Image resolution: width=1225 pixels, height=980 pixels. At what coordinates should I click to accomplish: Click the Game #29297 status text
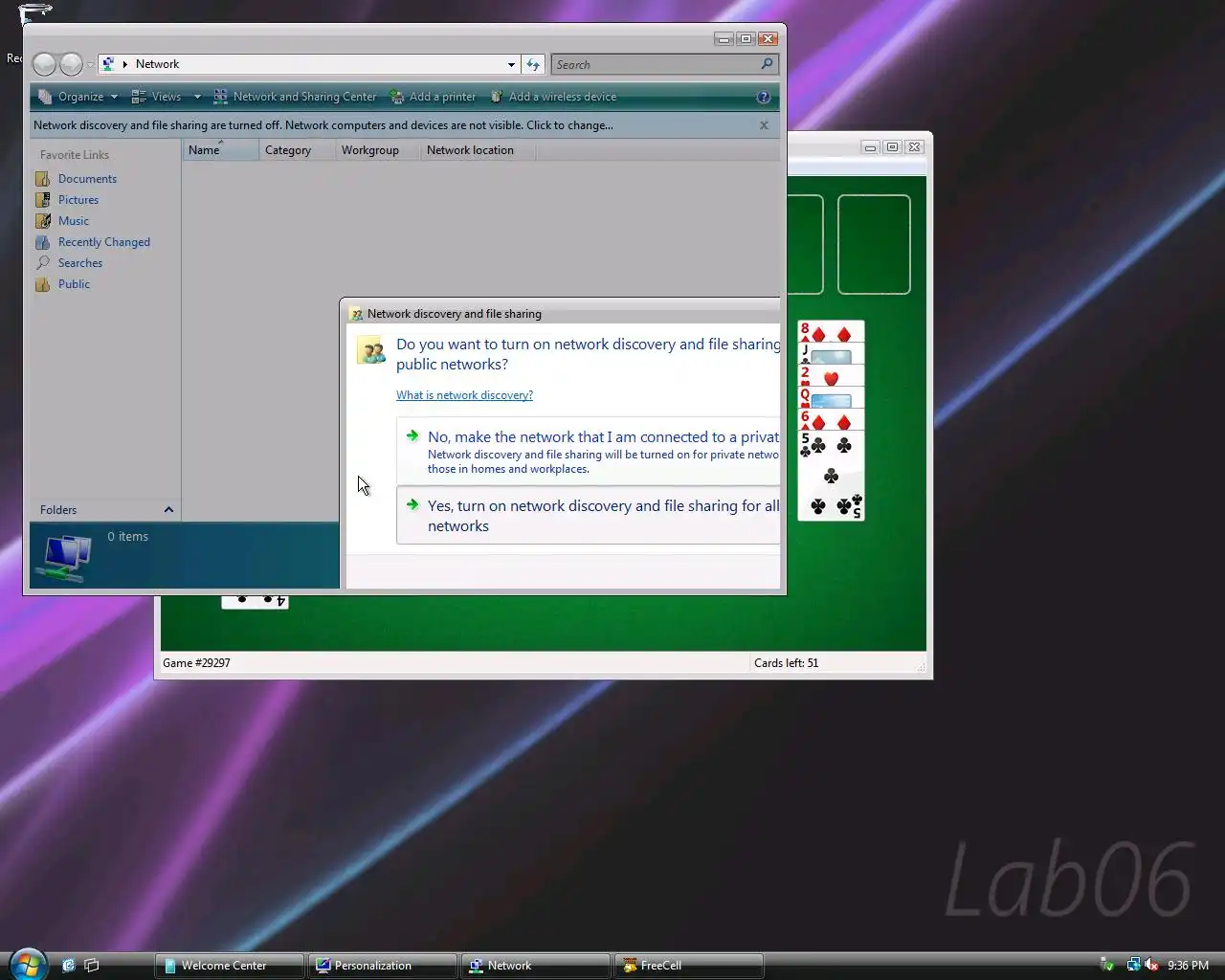coord(196,663)
